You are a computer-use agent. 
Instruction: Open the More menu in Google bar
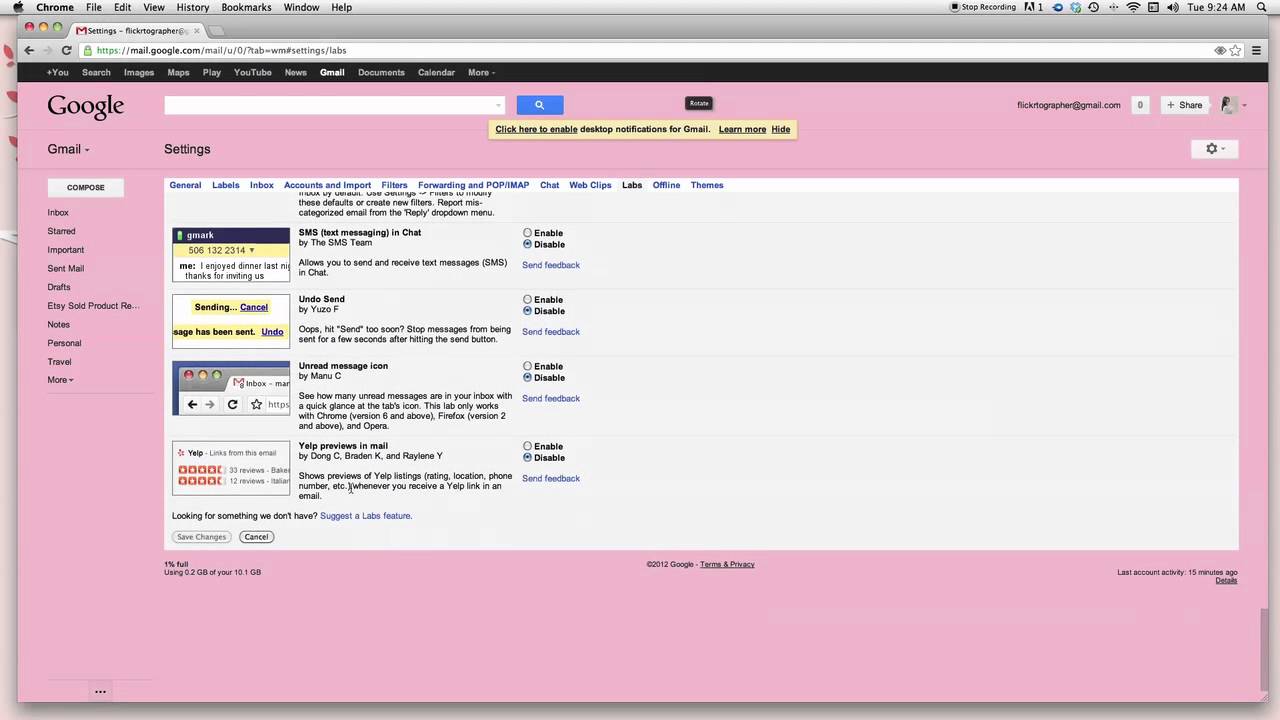point(481,72)
